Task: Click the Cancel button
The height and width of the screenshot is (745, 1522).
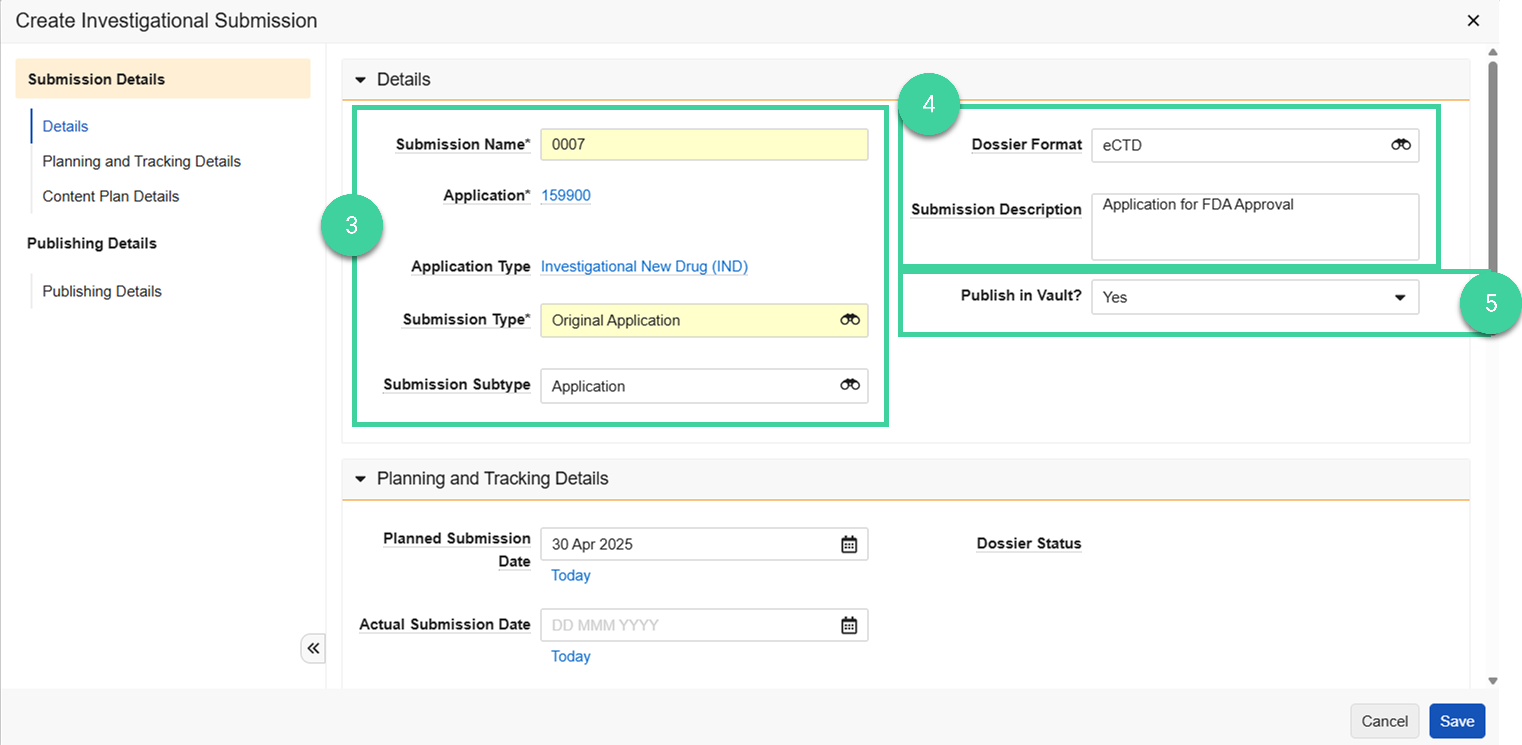Action: point(1385,721)
